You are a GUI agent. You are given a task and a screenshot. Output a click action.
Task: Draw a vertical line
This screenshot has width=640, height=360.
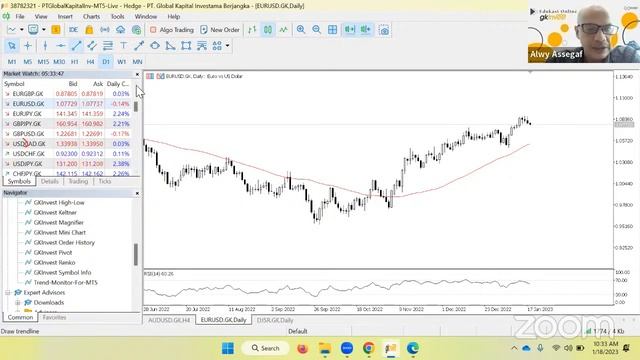point(45,46)
